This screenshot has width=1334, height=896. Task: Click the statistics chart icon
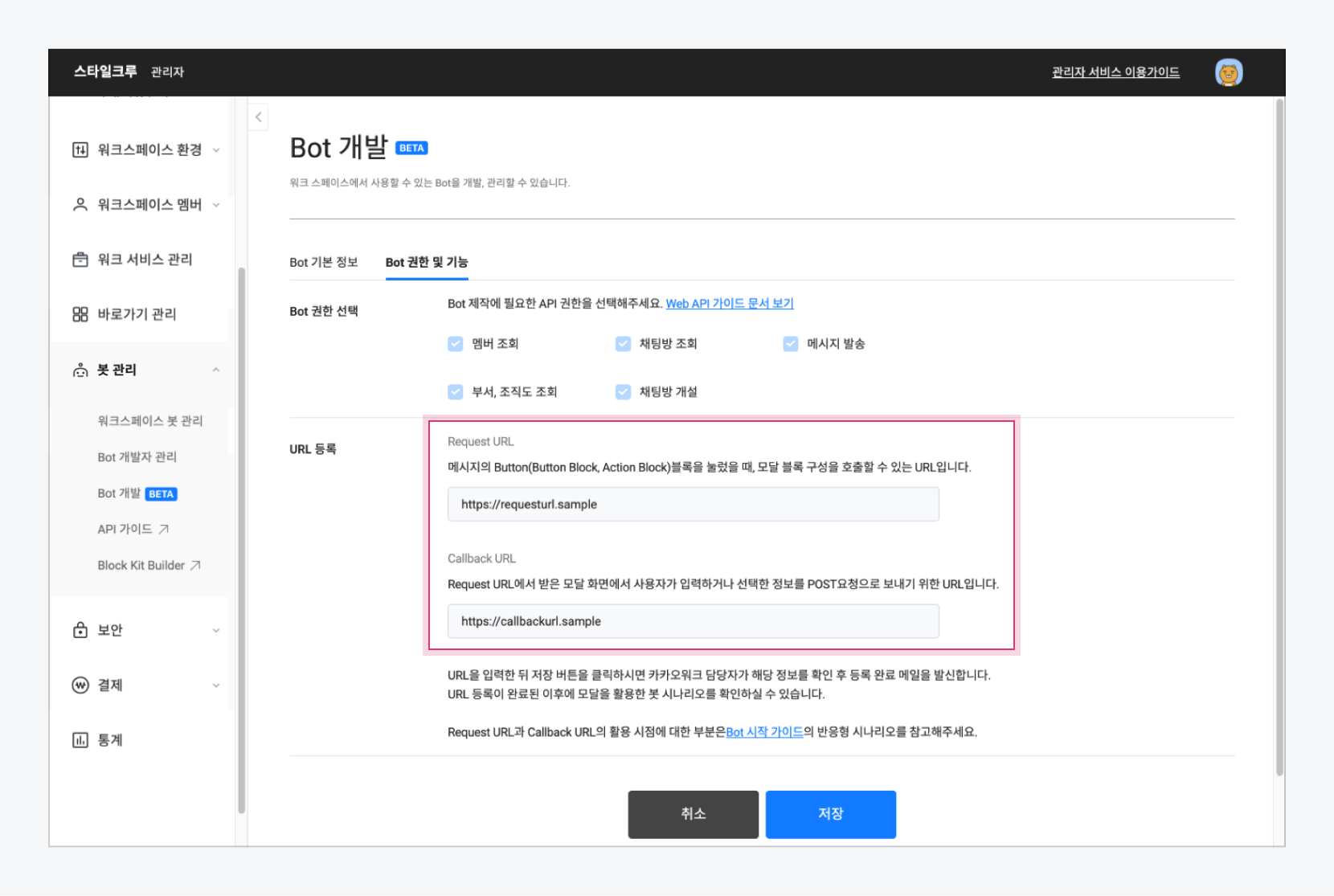tap(80, 740)
